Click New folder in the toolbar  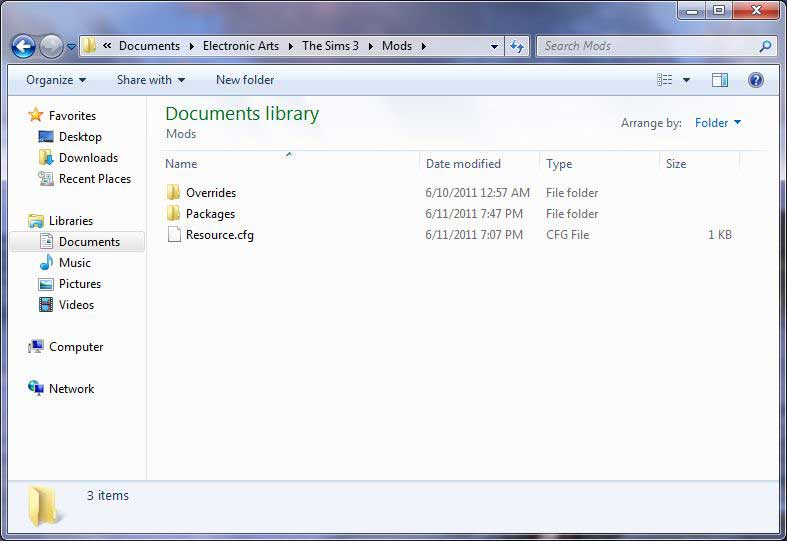pos(245,80)
